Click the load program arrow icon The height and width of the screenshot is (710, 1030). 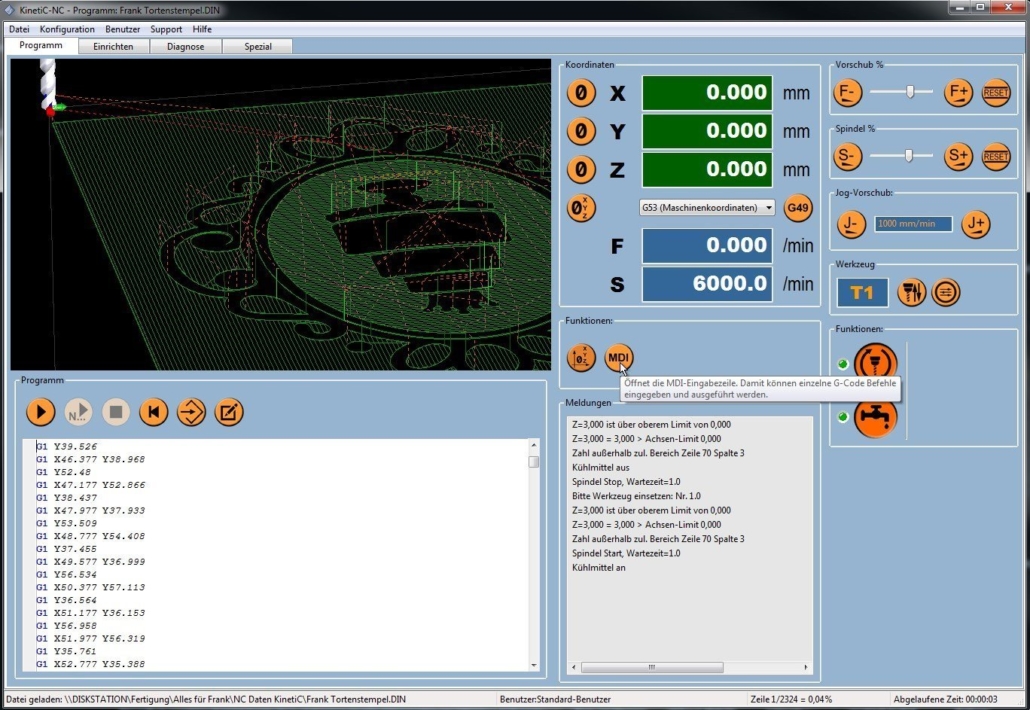(191, 412)
